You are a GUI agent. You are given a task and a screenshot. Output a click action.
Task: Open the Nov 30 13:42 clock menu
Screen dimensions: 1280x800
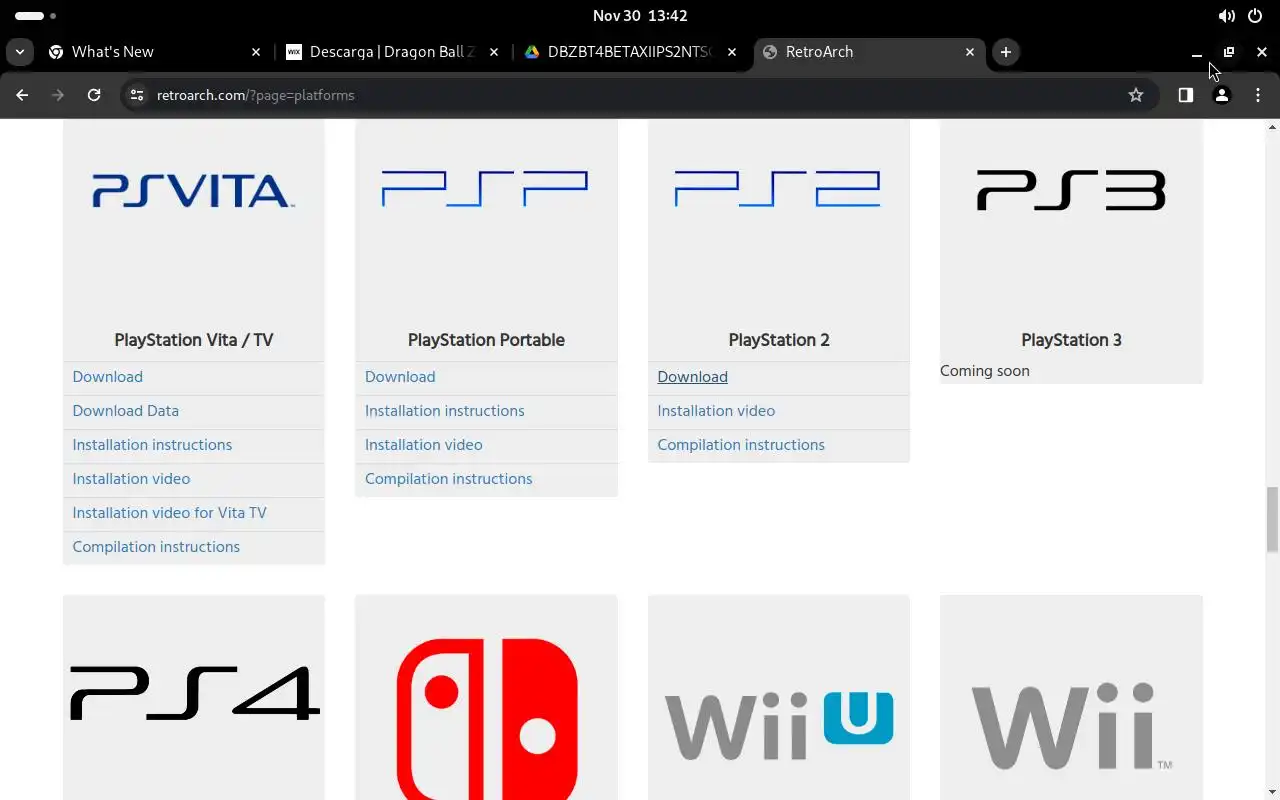point(640,16)
